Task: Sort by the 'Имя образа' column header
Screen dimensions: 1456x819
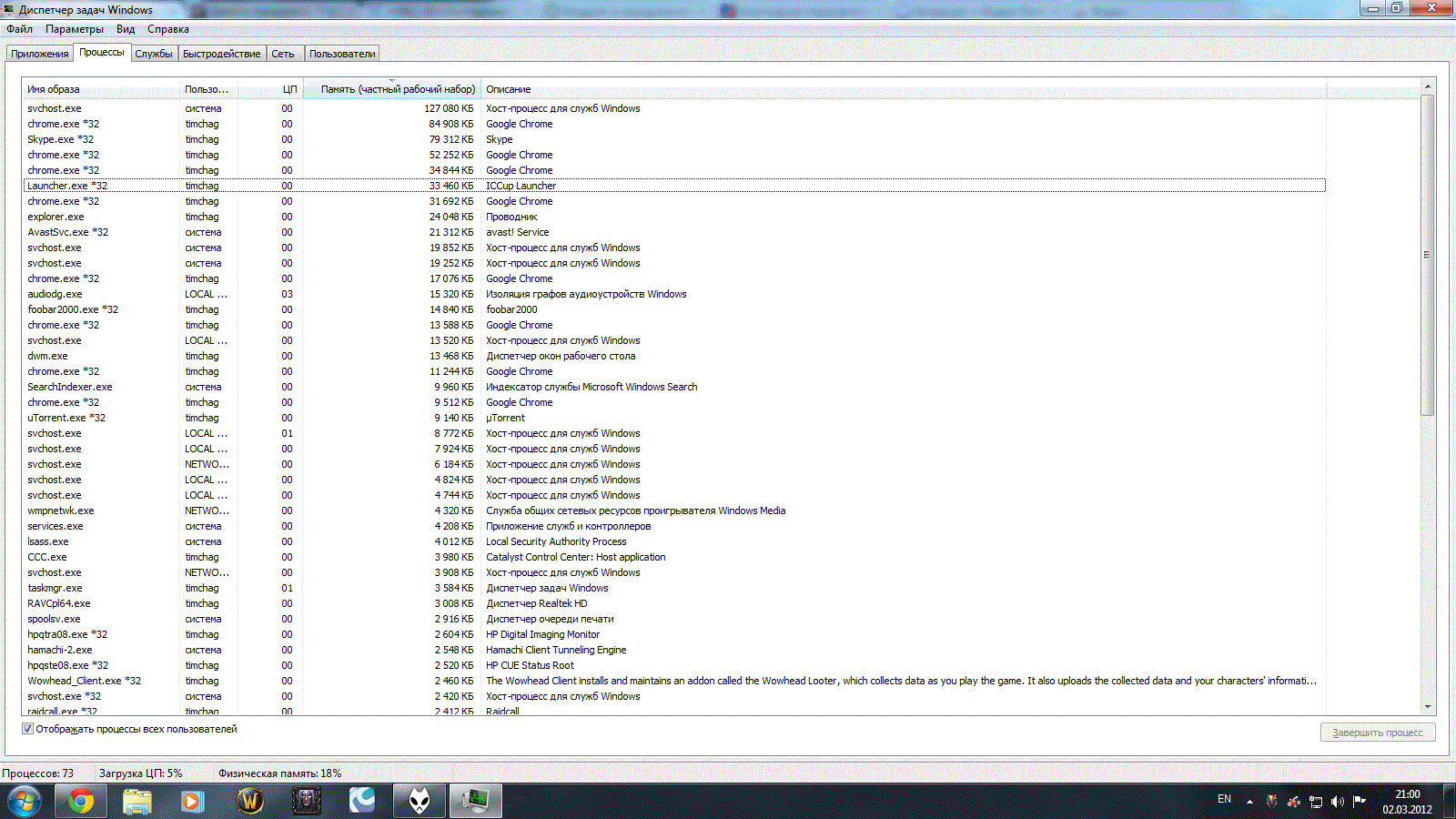Action: coord(101,89)
